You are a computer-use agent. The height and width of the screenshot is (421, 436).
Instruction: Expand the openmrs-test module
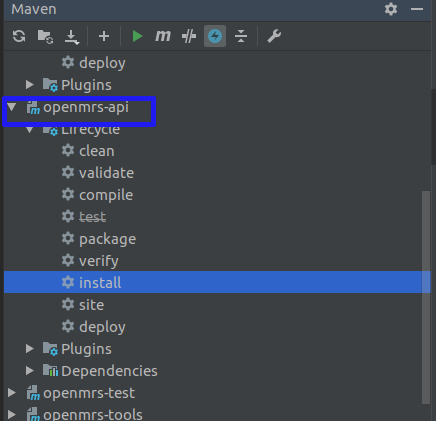[x=12, y=393]
